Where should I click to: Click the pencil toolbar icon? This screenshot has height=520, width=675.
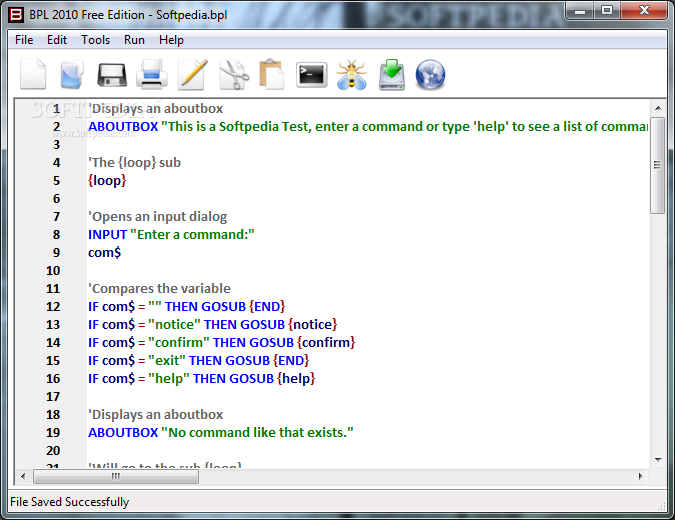pos(192,75)
